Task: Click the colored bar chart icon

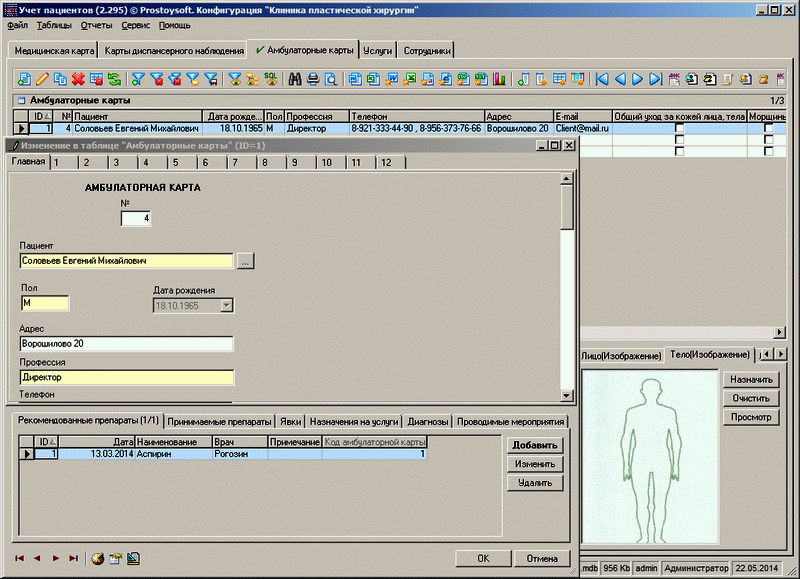Action: 499,79
